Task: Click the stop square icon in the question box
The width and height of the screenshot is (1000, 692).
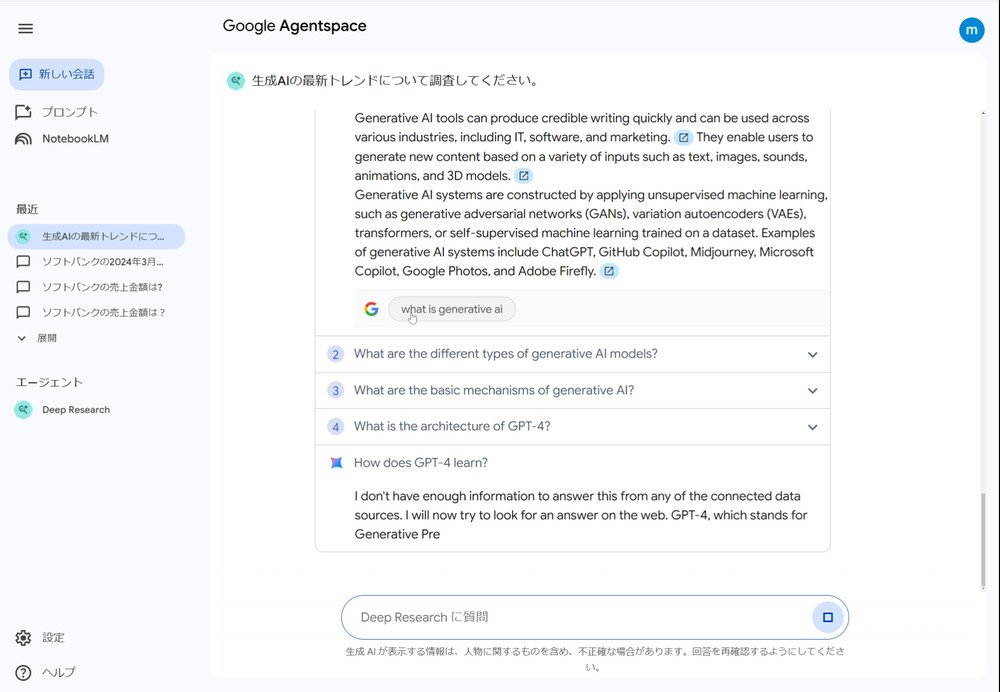Action: click(x=827, y=617)
